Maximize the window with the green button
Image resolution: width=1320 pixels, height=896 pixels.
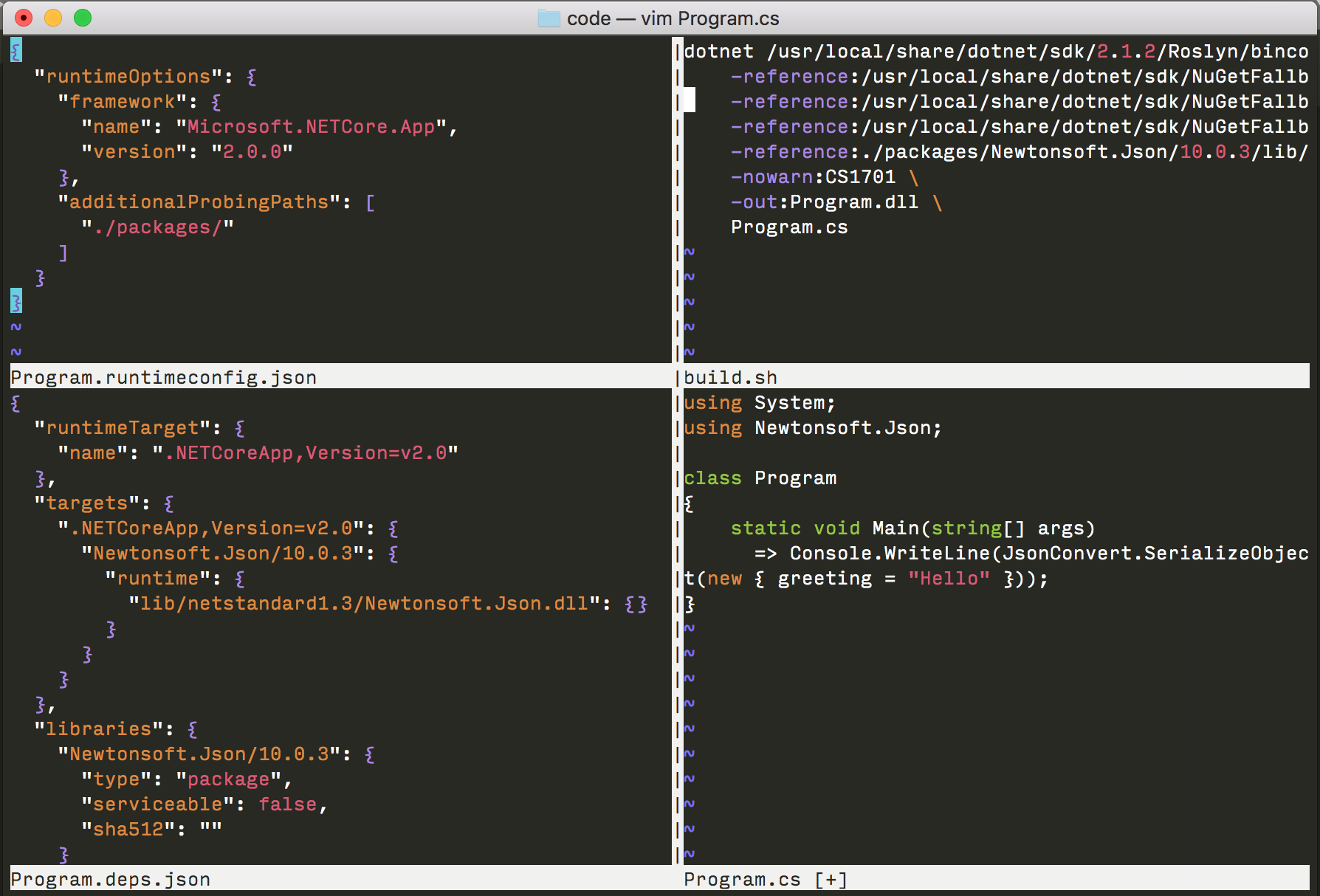coord(83,18)
